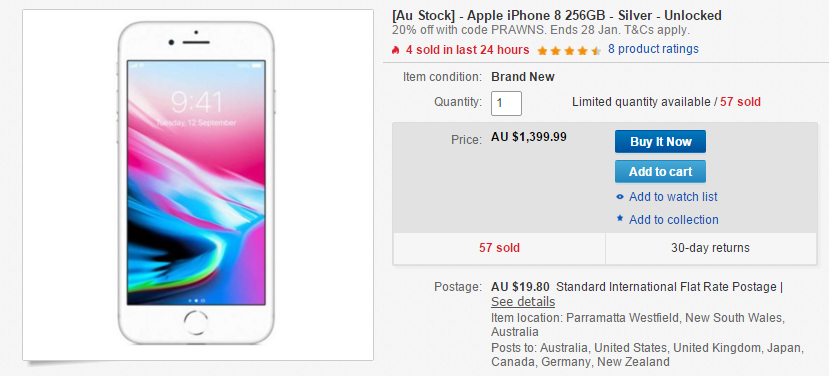The width and height of the screenshot is (829, 376).
Task: Click the iPhone home button in image
Action: point(196,322)
